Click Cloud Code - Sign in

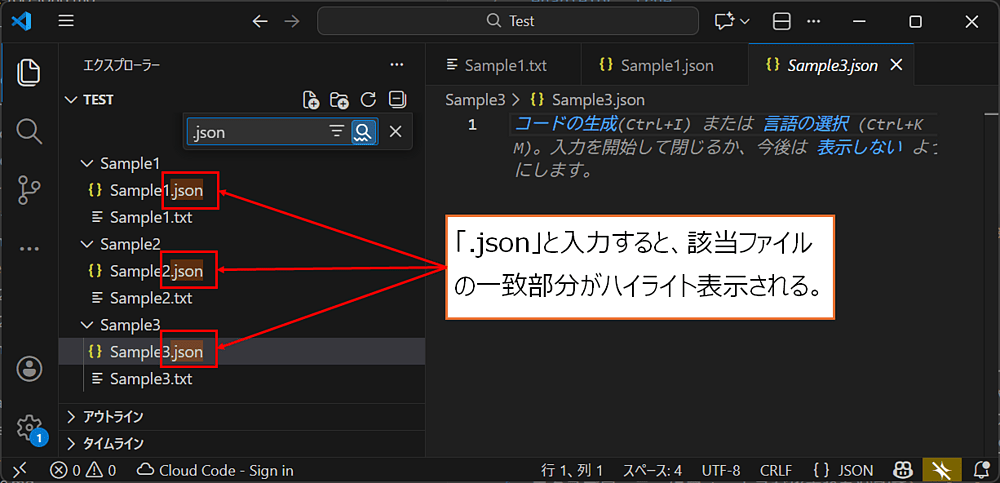pos(216,471)
